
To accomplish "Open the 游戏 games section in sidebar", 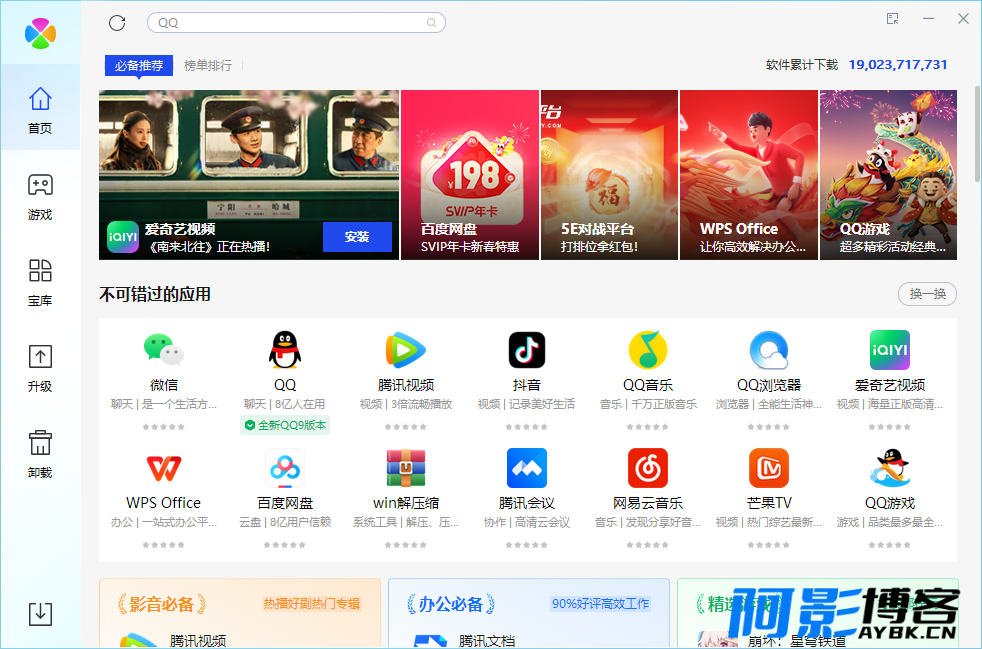I will (x=40, y=197).
